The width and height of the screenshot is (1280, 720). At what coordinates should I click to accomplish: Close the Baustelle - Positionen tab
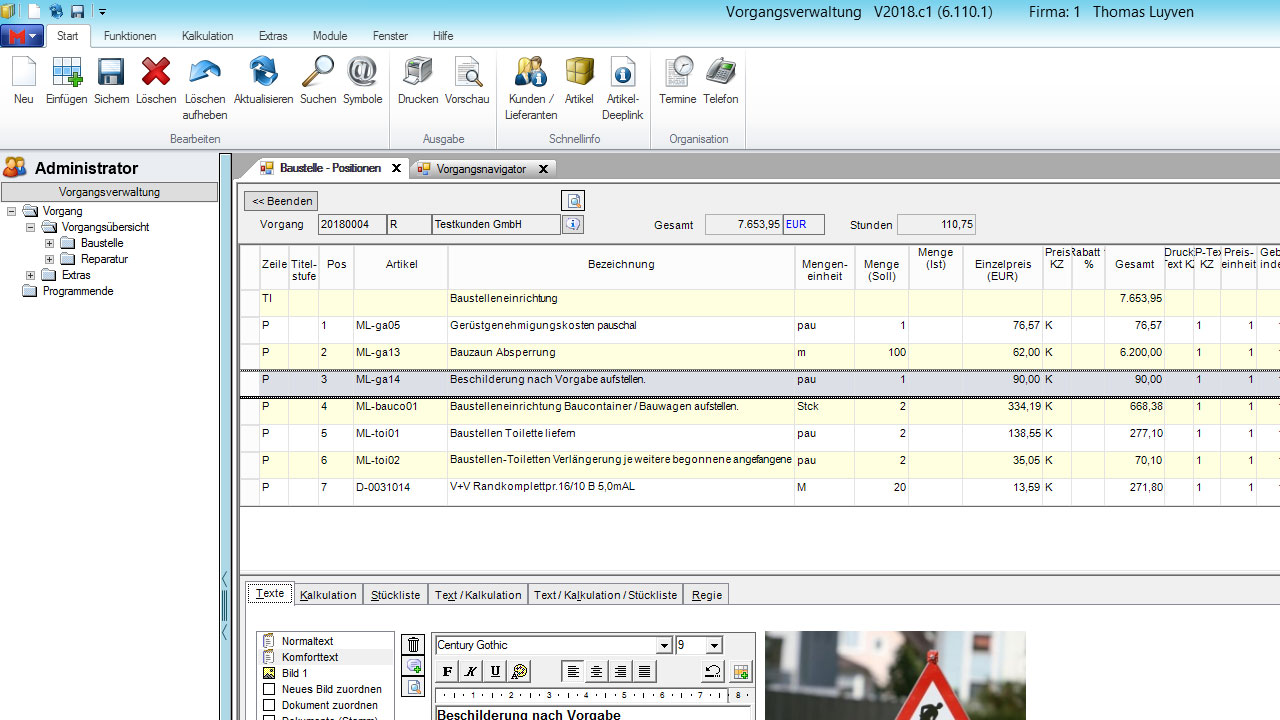tap(396, 168)
